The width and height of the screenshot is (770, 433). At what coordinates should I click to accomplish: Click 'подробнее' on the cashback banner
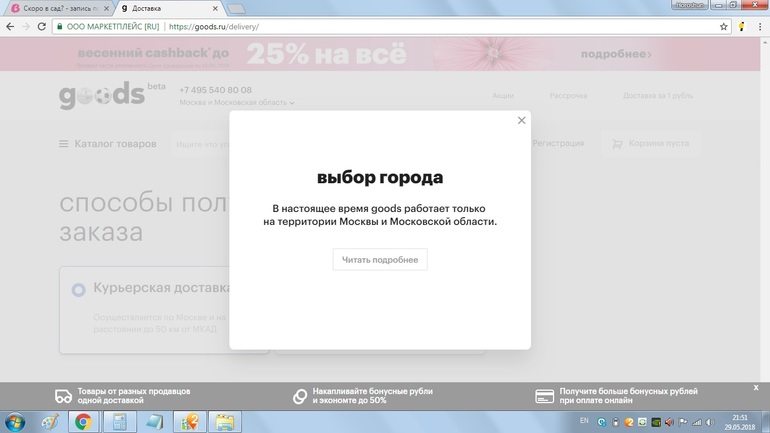pos(616,54)
